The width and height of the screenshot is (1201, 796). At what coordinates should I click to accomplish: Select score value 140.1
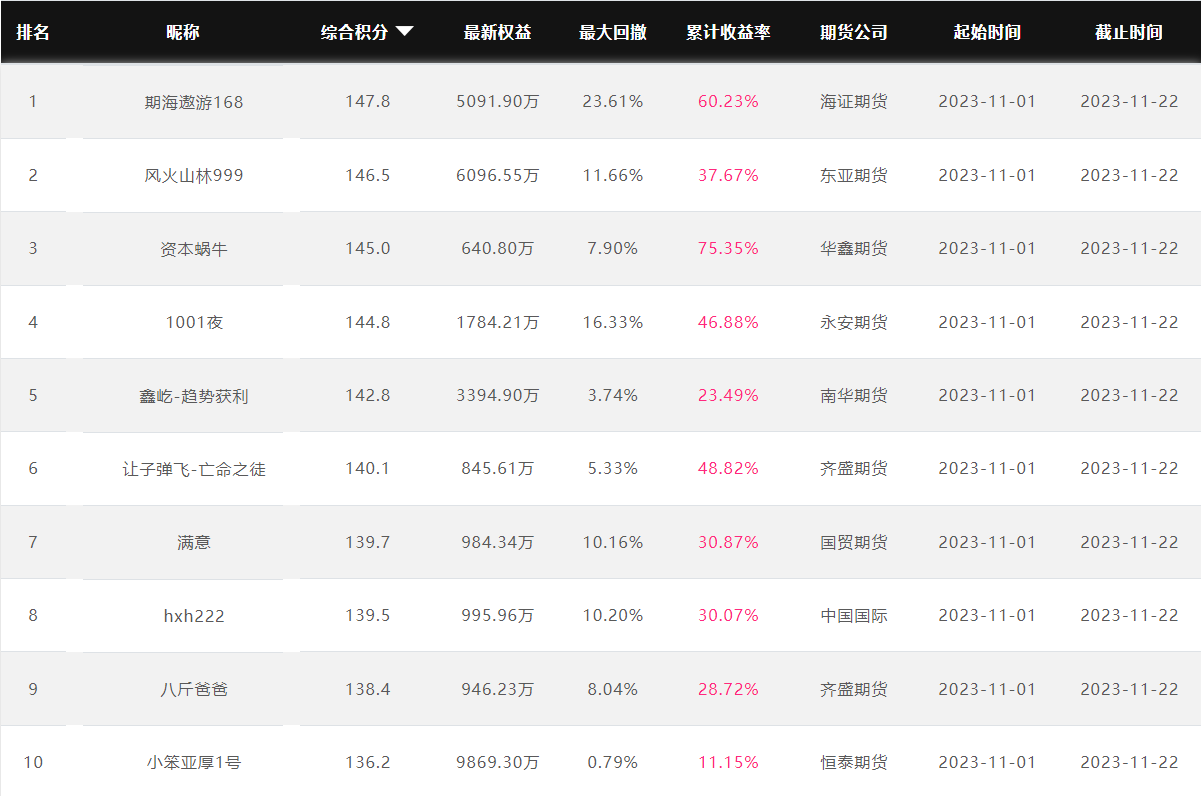click(367, 468)
